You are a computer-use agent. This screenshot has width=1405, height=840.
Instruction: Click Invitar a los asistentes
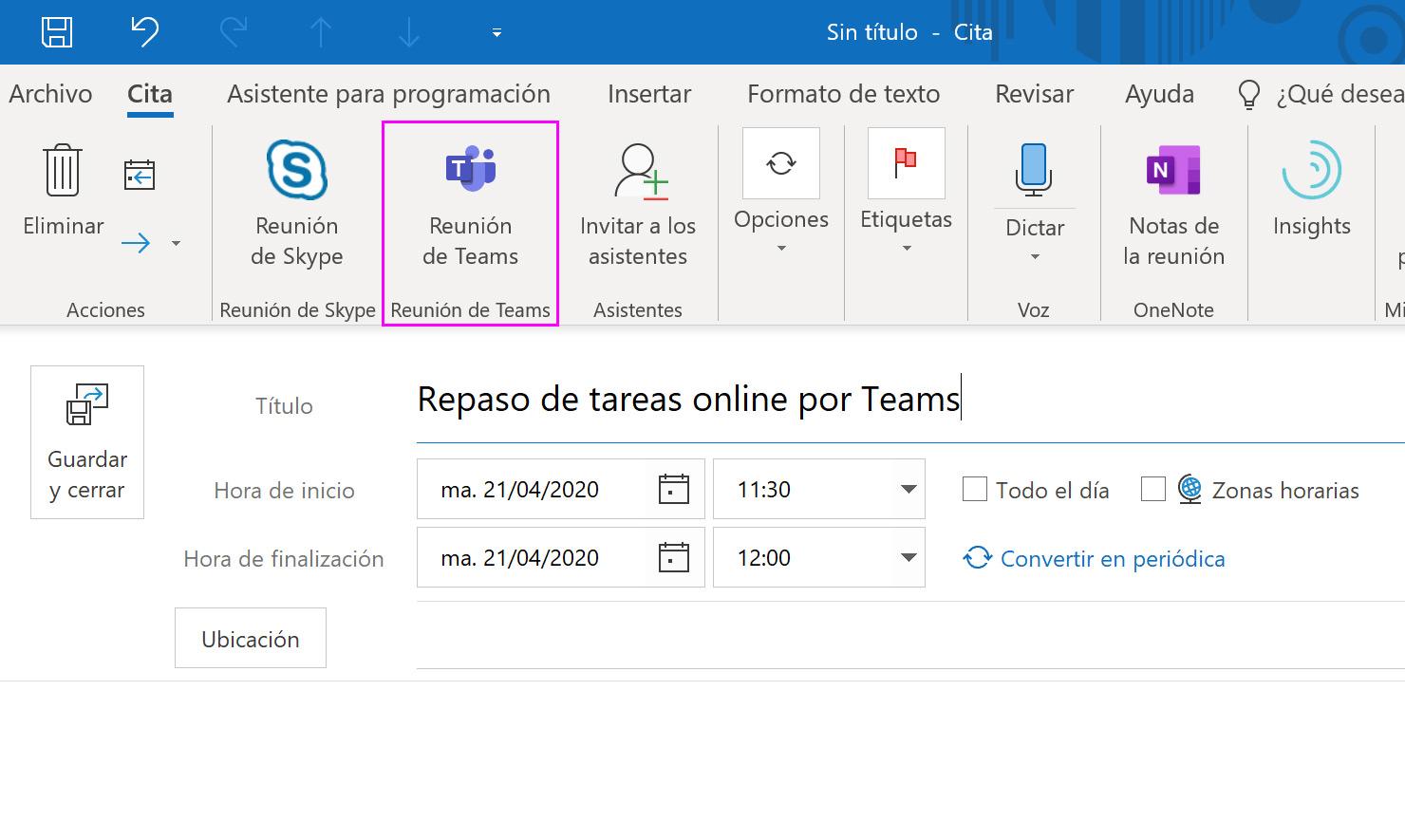(x=638, y=204)
